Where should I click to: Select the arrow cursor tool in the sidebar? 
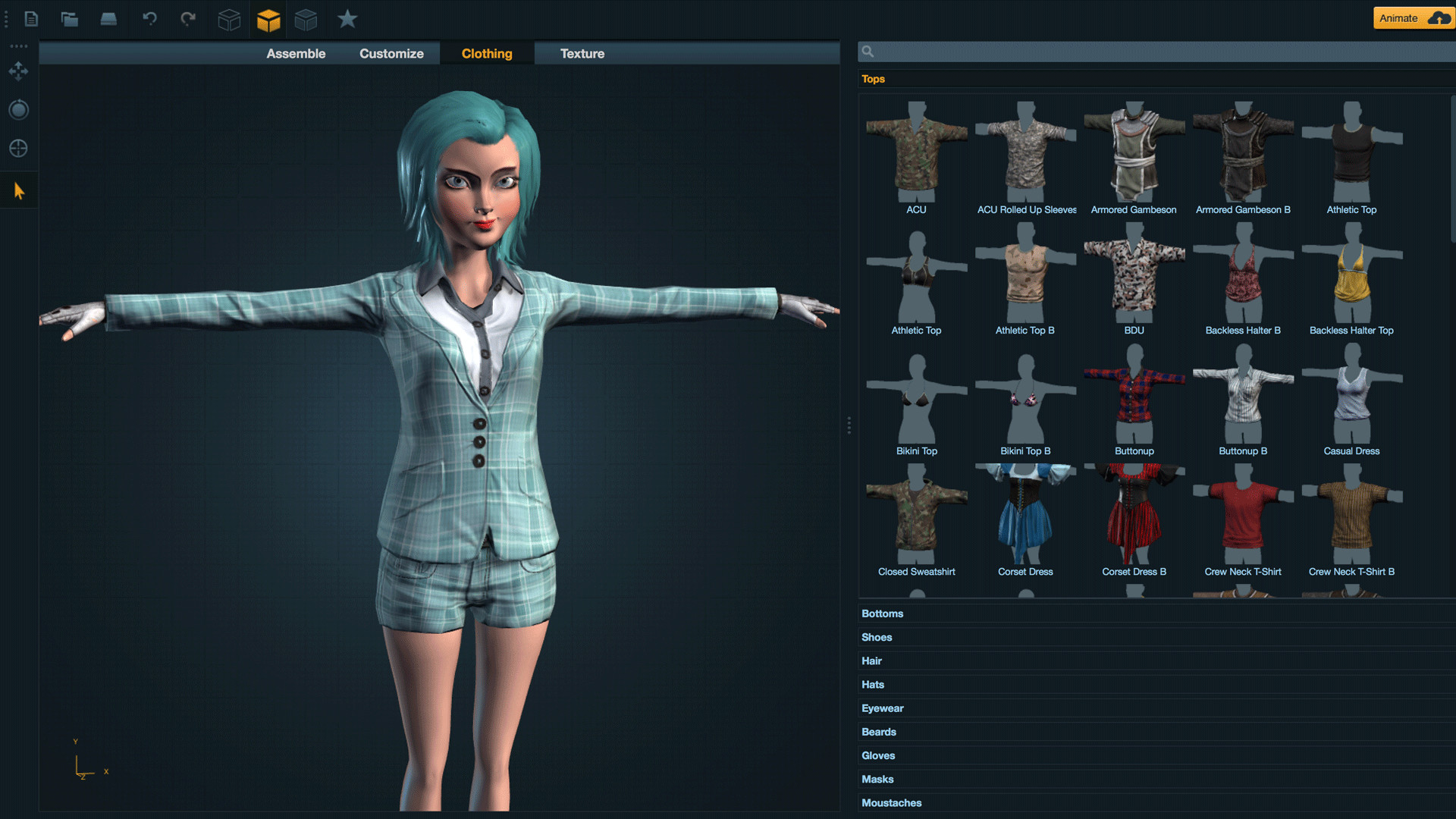(x=18, y=190)
